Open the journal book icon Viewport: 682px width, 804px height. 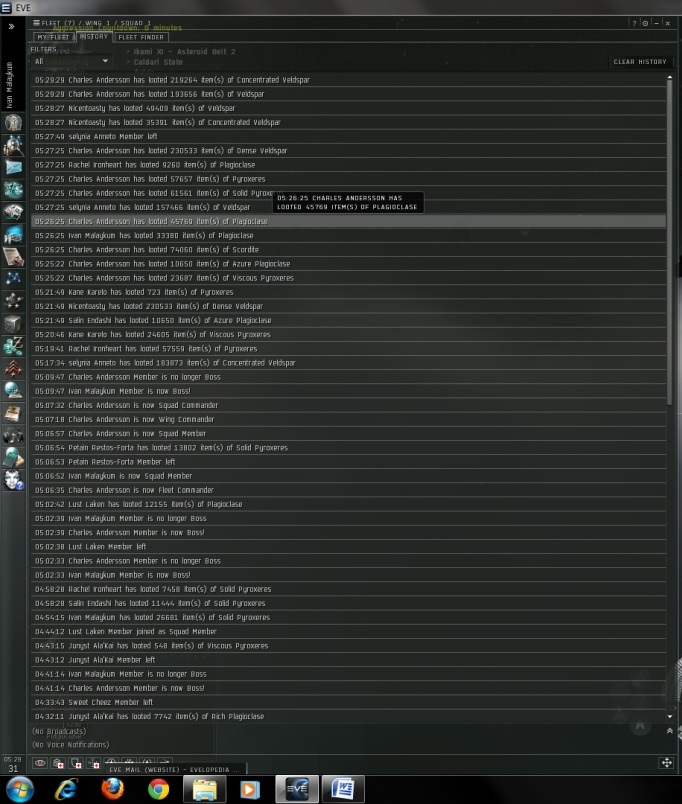coord(13,413)
